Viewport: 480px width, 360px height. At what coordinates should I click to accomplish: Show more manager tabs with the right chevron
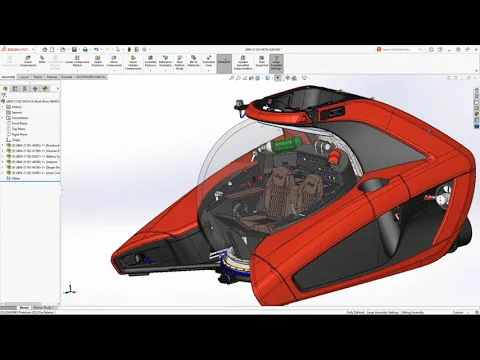coord(57,88)
